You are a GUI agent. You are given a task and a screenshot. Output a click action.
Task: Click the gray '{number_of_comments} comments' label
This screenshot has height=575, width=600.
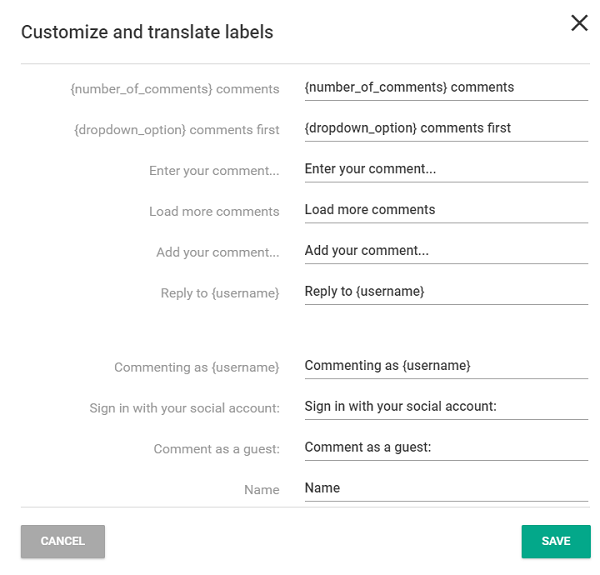[175, 89]
